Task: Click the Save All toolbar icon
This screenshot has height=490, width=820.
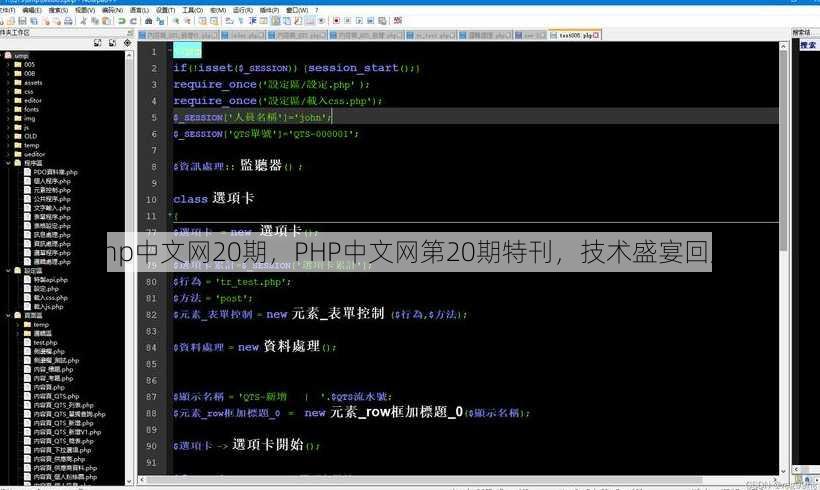Action: pos(34,21)
